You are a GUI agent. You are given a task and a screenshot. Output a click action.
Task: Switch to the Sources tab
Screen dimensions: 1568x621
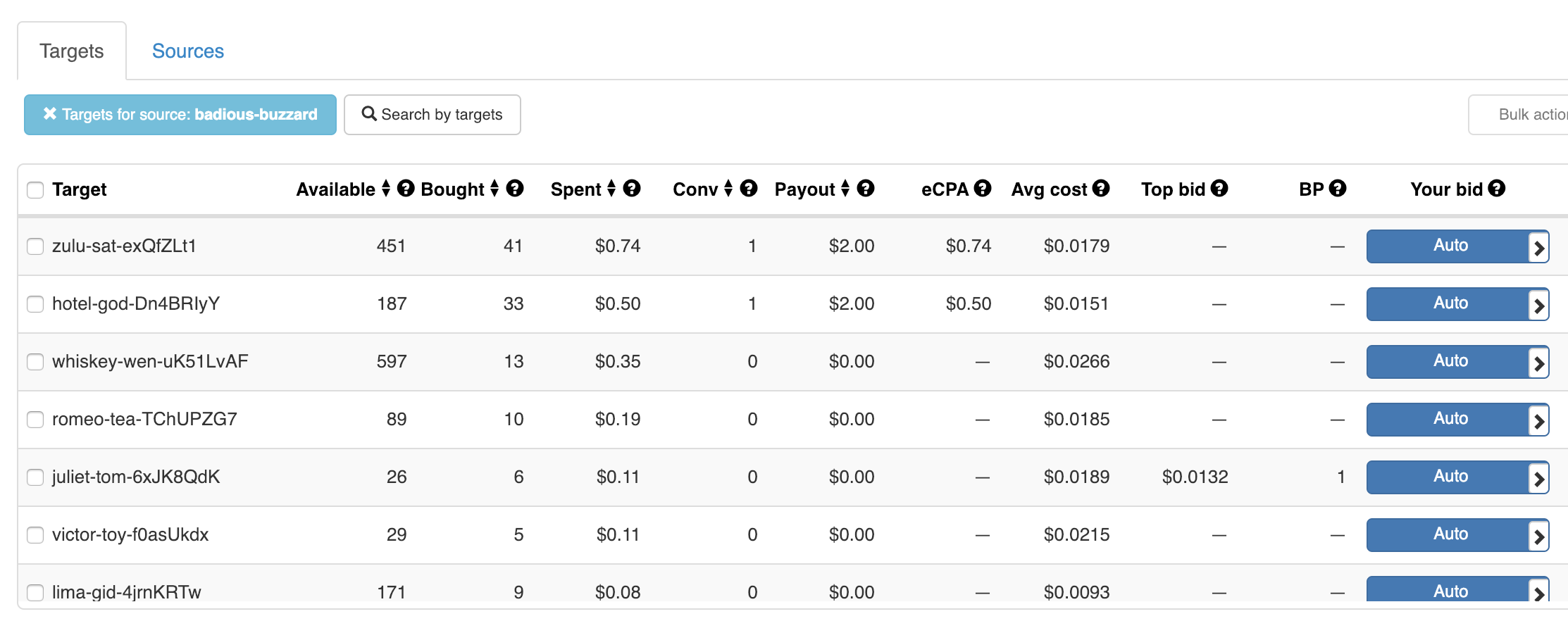(187, 51)
